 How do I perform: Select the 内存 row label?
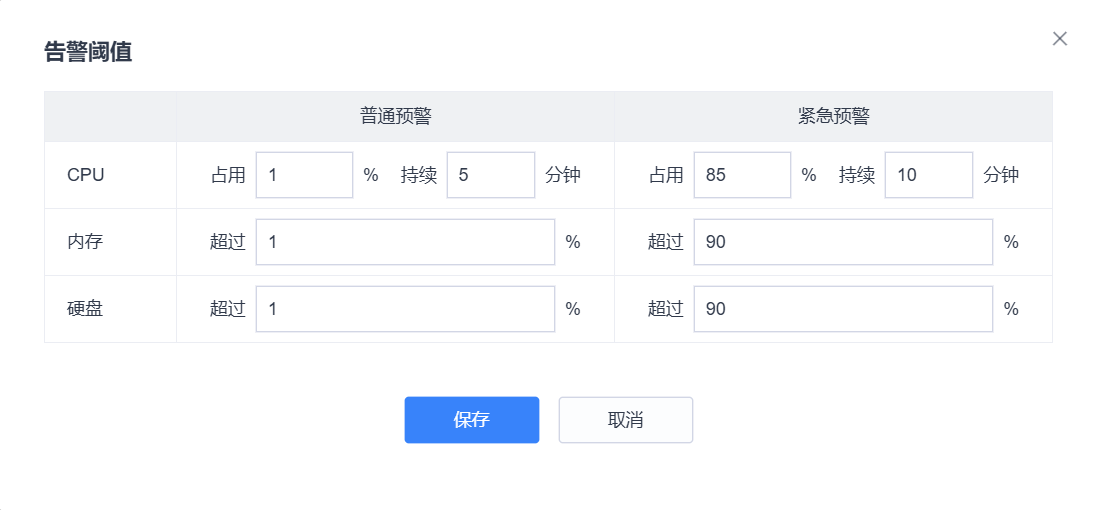pyautogui.click(x=85, y=242)
